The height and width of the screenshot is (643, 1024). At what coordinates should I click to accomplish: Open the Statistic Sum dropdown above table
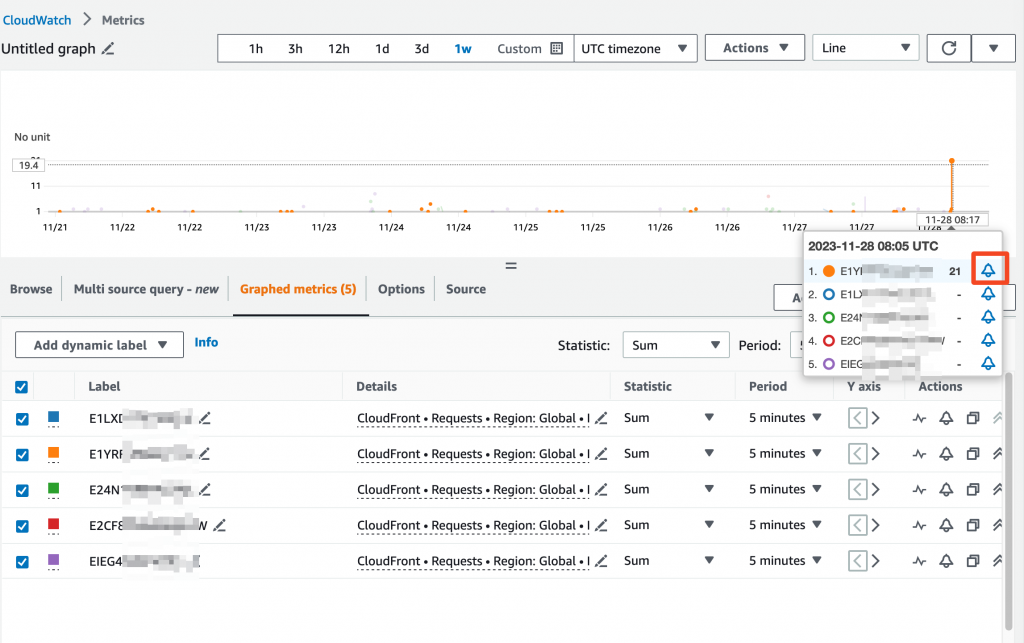(676, 345)
